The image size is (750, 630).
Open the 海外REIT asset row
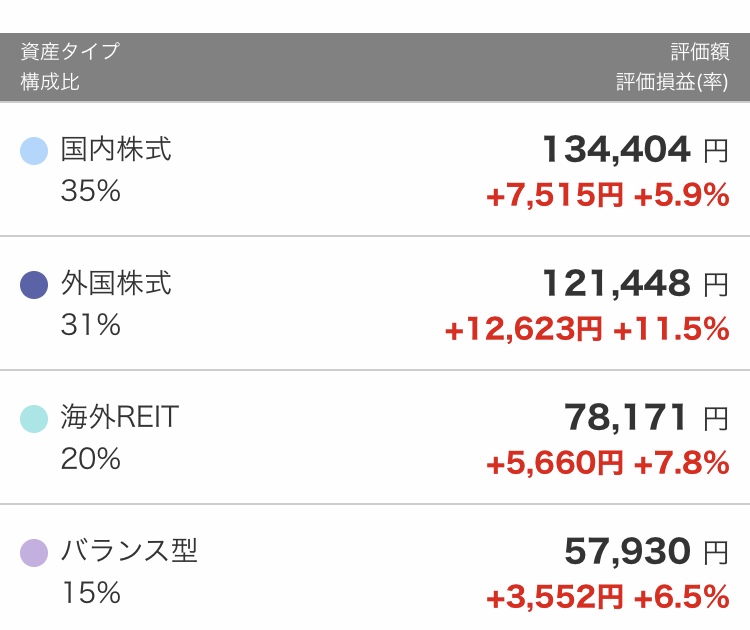coord(375,437)
